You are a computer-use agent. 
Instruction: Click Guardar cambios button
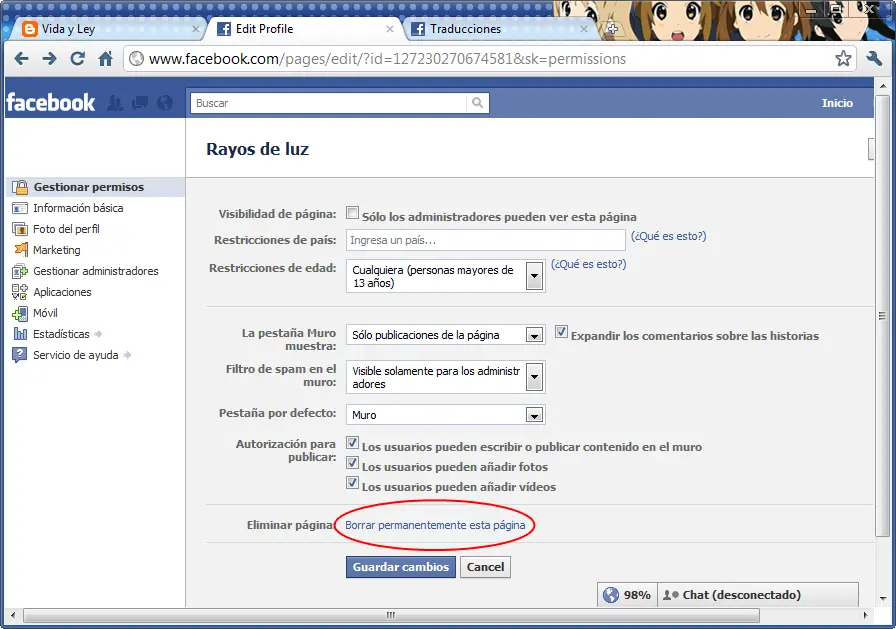(x=401, y=567)
